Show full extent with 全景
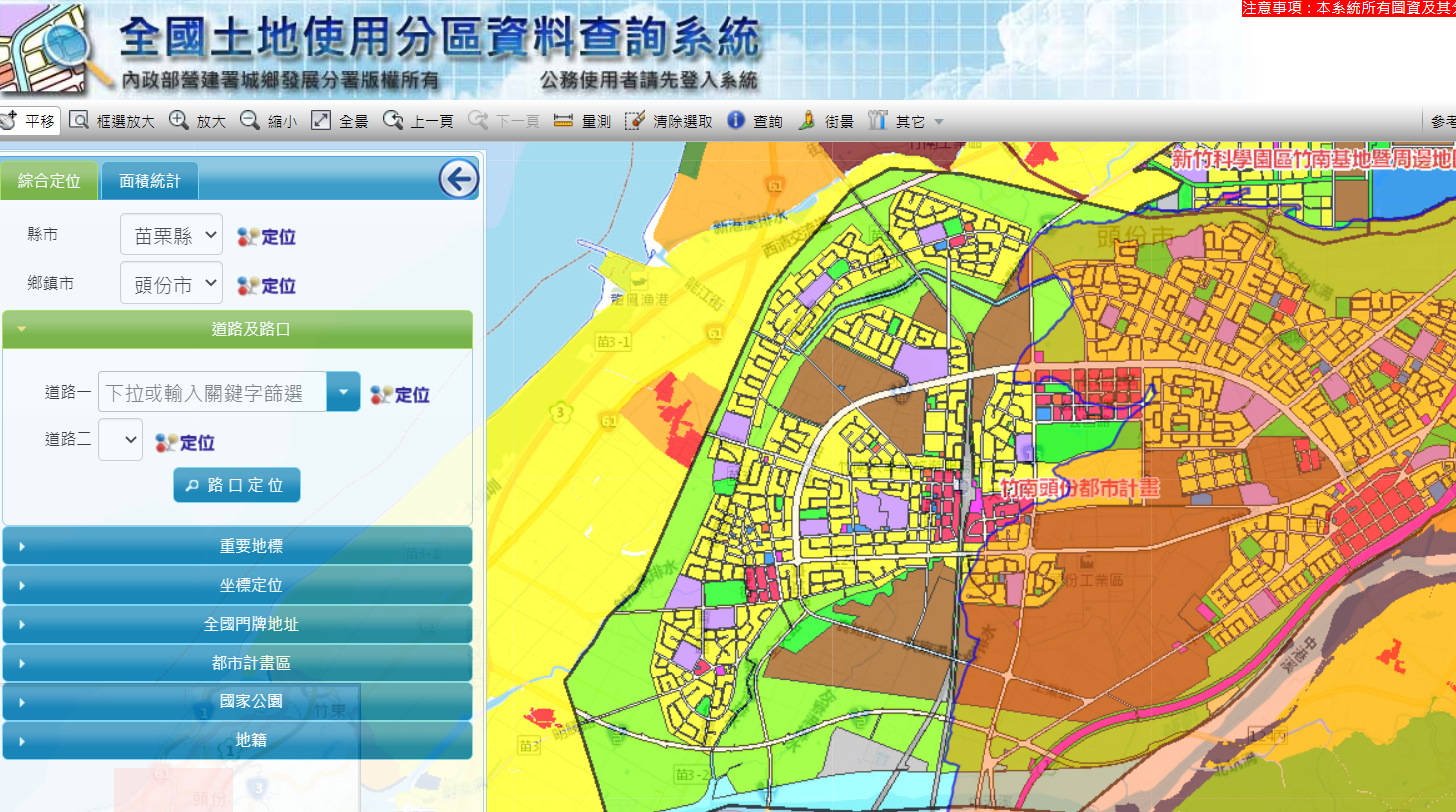 coord(340,121)
